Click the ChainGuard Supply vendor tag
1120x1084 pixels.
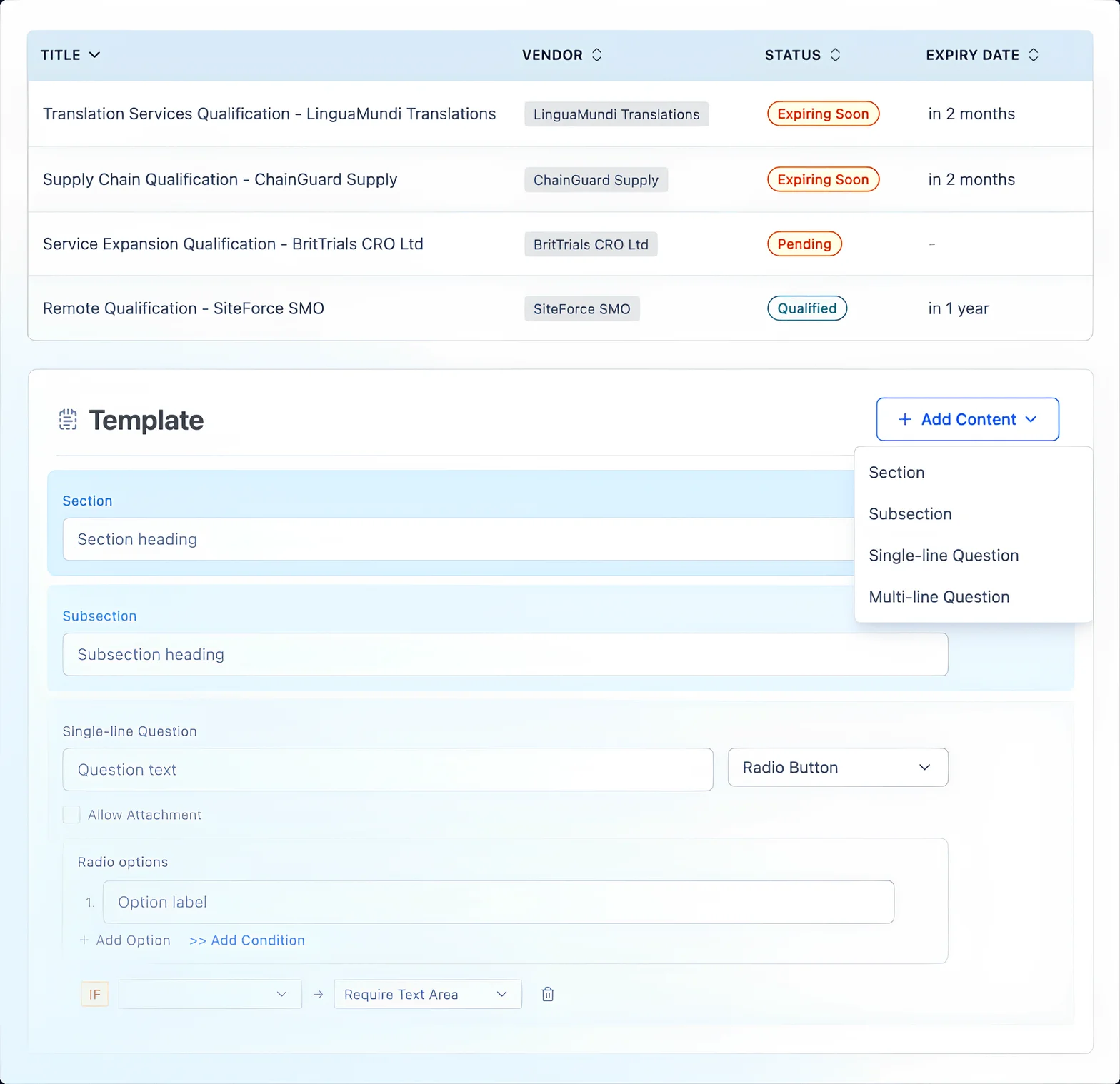[596, 180]
